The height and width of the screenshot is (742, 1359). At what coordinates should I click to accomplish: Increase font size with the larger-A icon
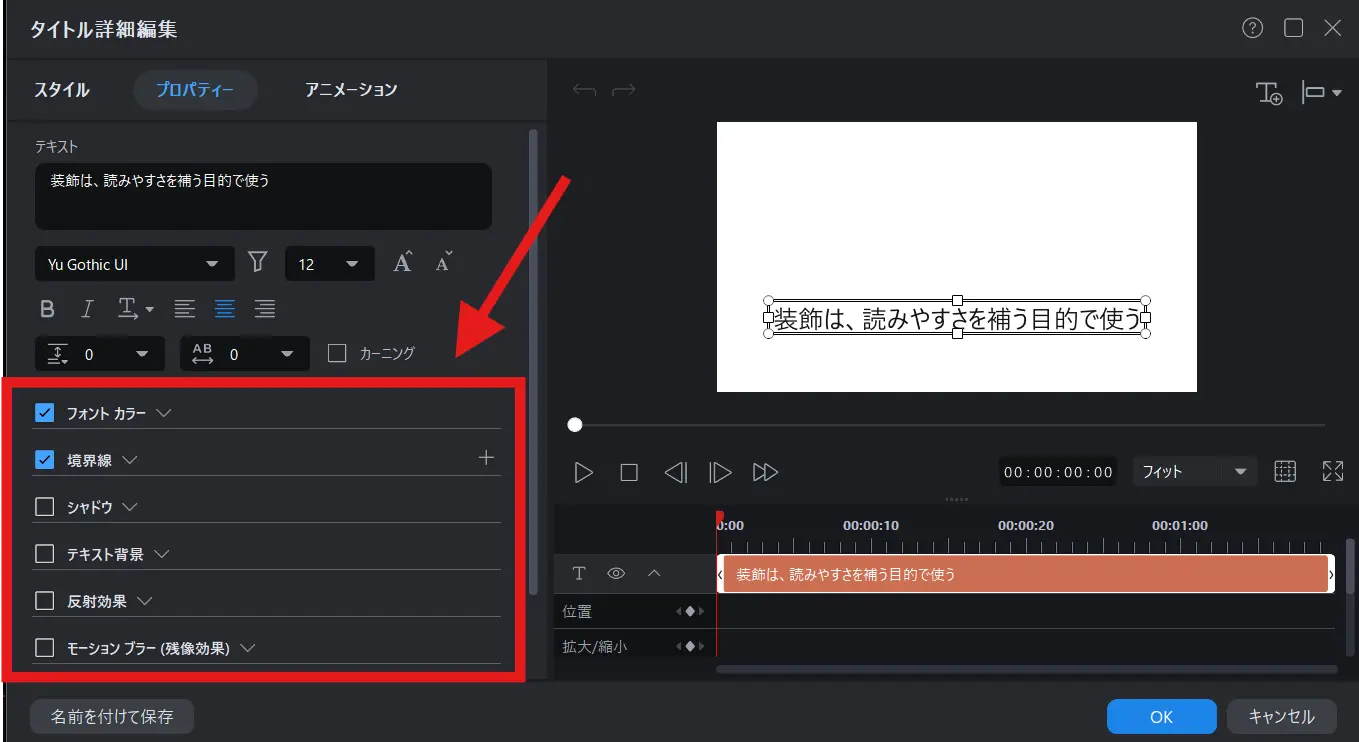tap(403, 263)
